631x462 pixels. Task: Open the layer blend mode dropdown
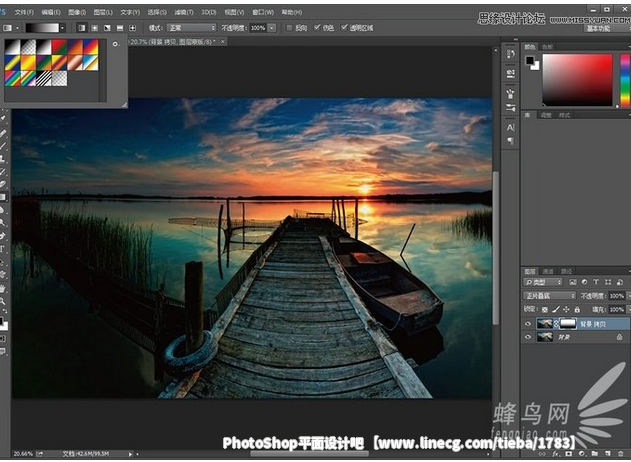pyautogui.click(x=549, y=296)
